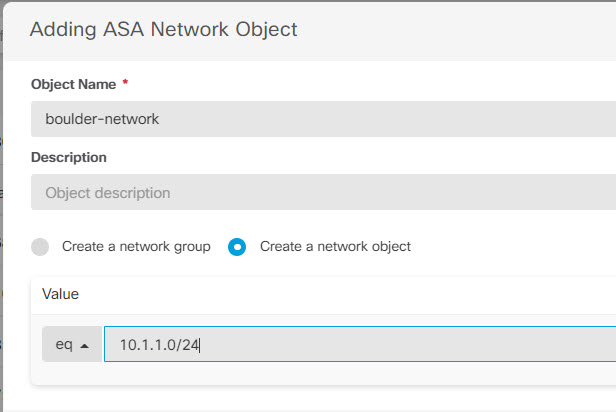Click the "Create a network group" label text
616x412 pixels.
click(136, 246)
